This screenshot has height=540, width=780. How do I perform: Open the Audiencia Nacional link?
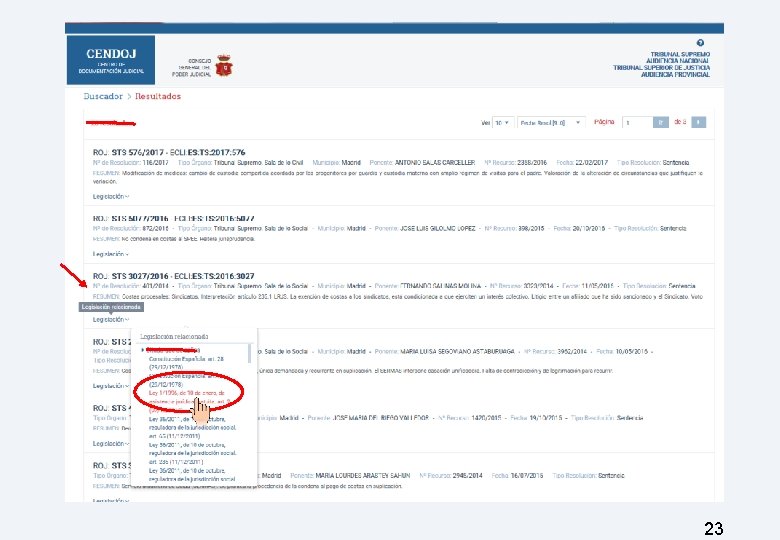click(678, 61)
